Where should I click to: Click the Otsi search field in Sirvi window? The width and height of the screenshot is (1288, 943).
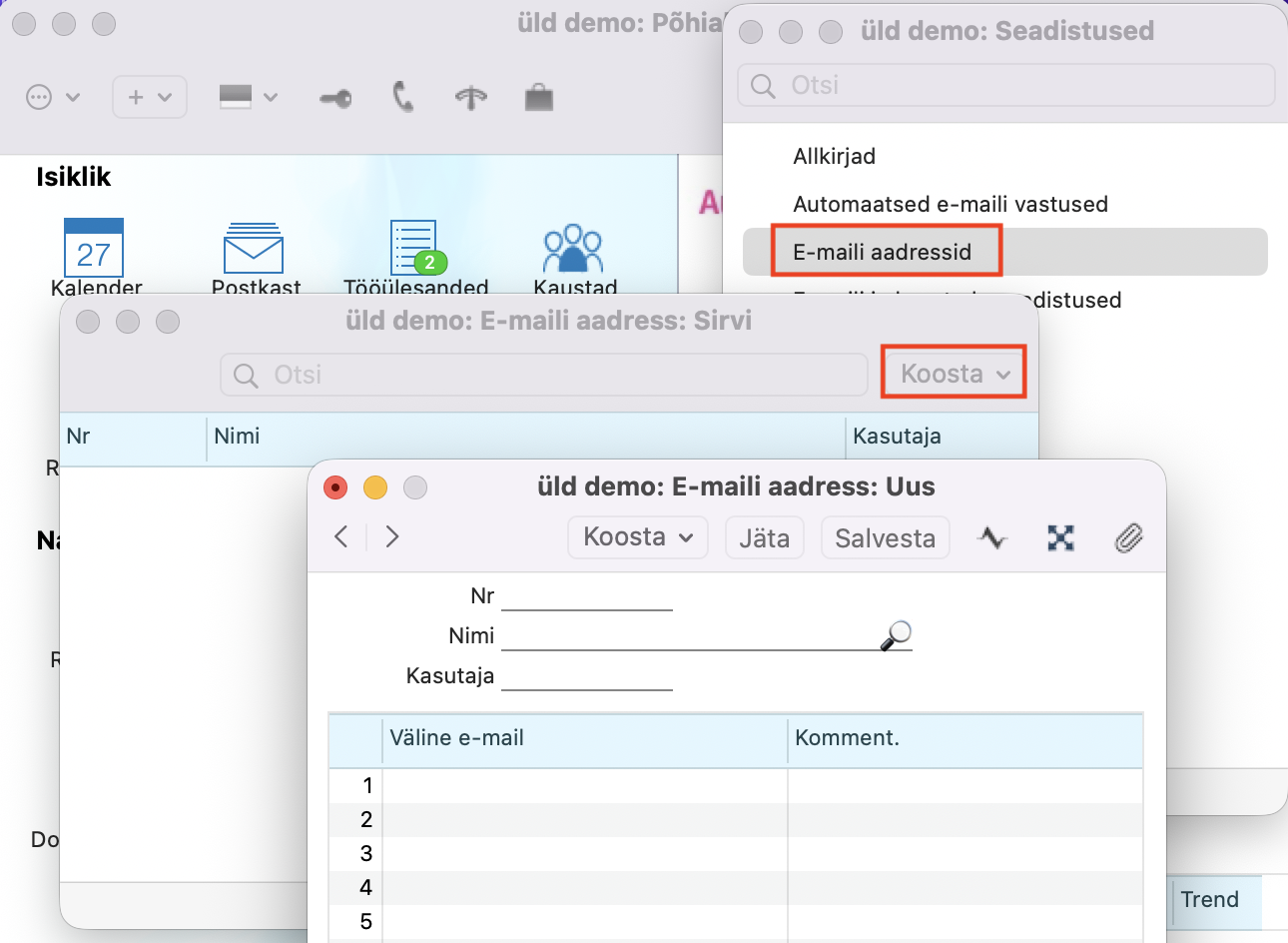tap(544, 375)
